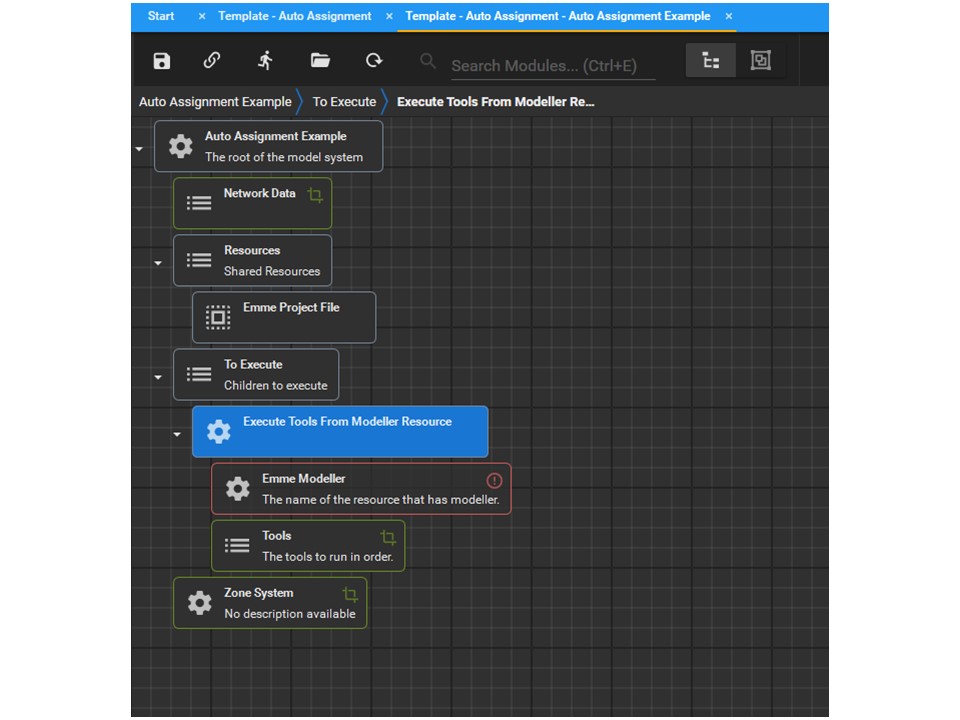
Task: Click the error indicator on Emme Modeller node
Action: pos(493,480)
